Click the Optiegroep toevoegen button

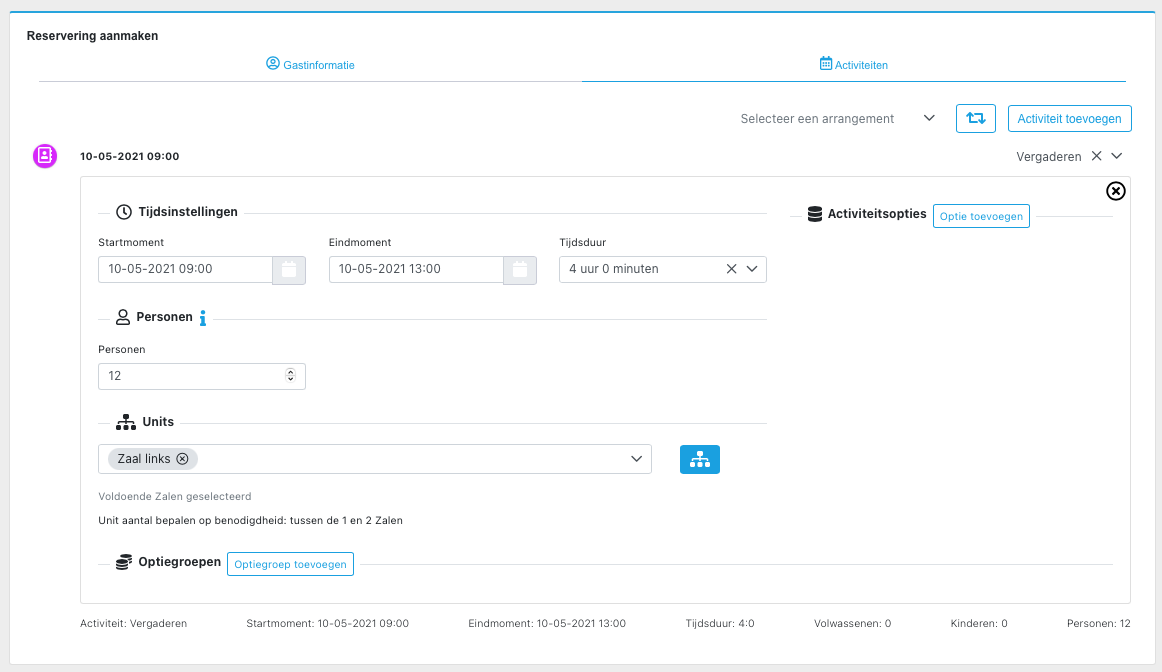[290, 564]
